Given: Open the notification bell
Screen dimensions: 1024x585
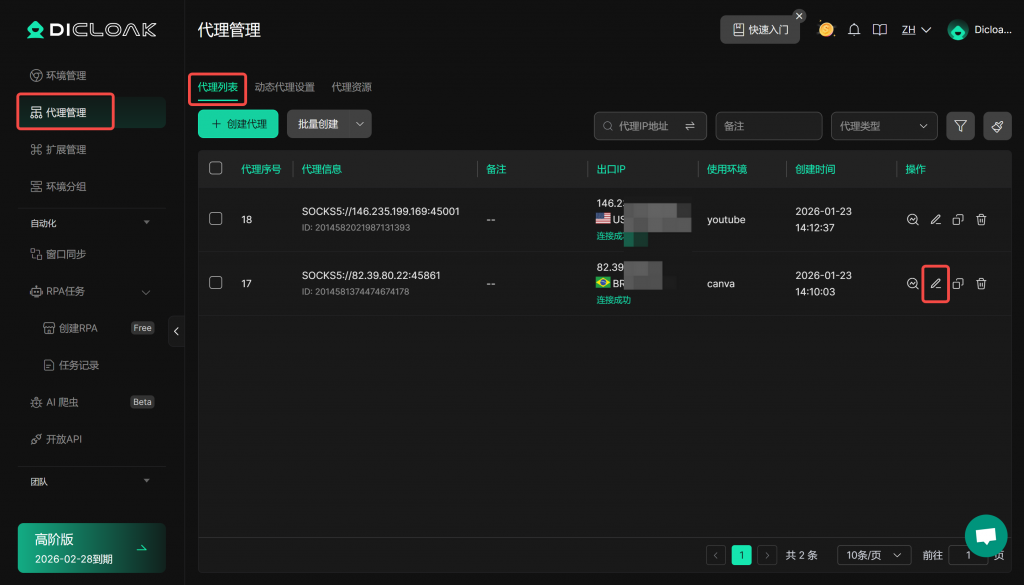Looking at the screenshot, I should [x=854, y=30].
